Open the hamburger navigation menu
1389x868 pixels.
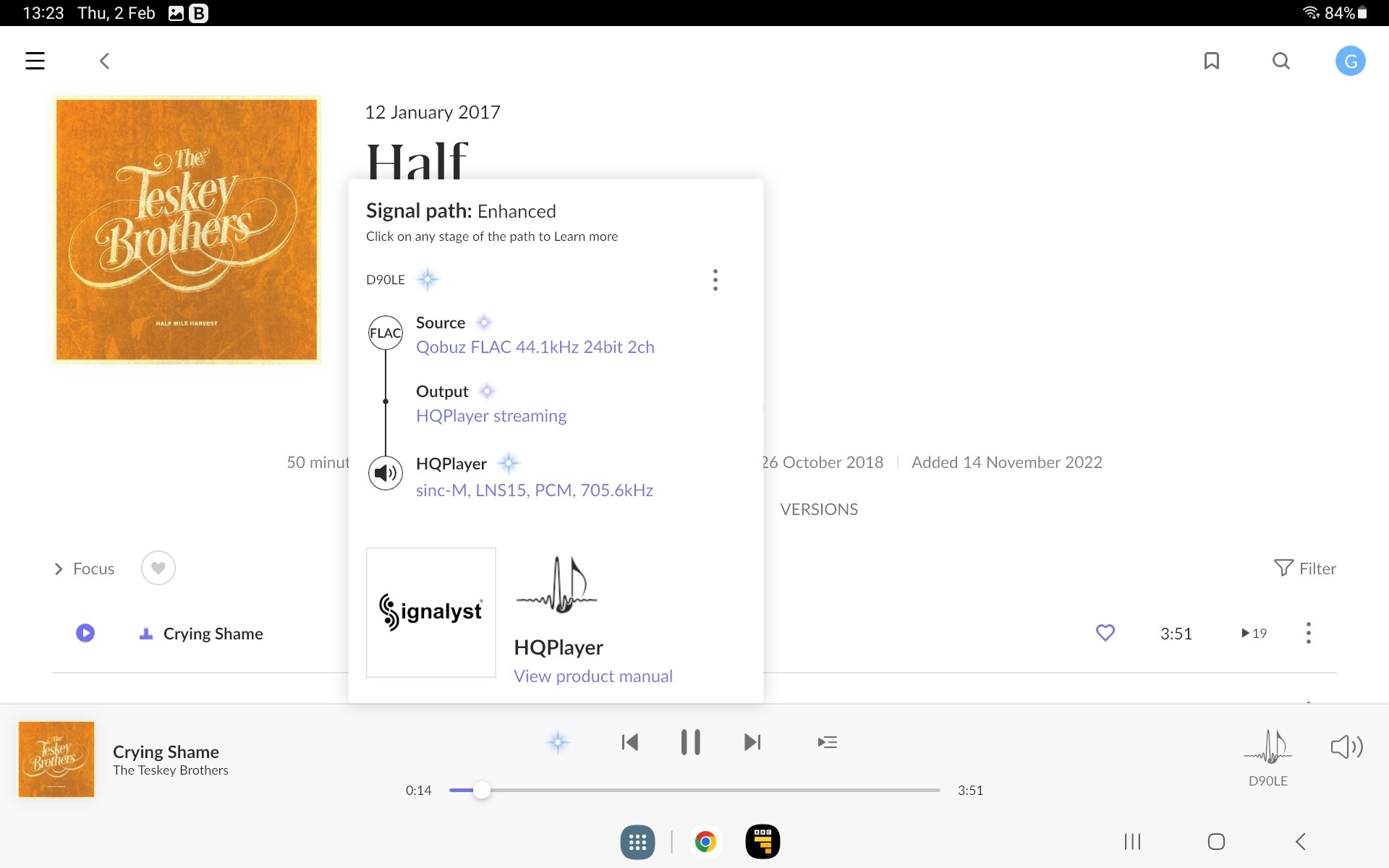pyautogui.click(x=35, y=61)
